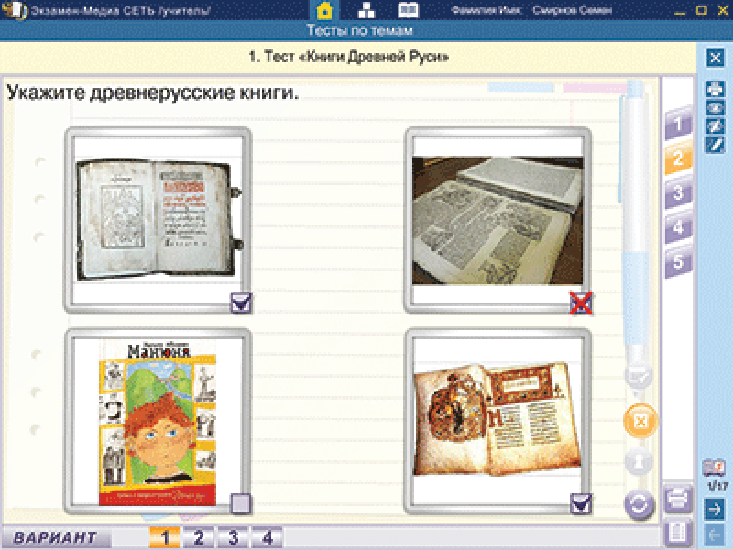Viewport: 733px width, 550px height.
Task: Click the question text Укажите древнерусские книги
Action: pos(152,93)
